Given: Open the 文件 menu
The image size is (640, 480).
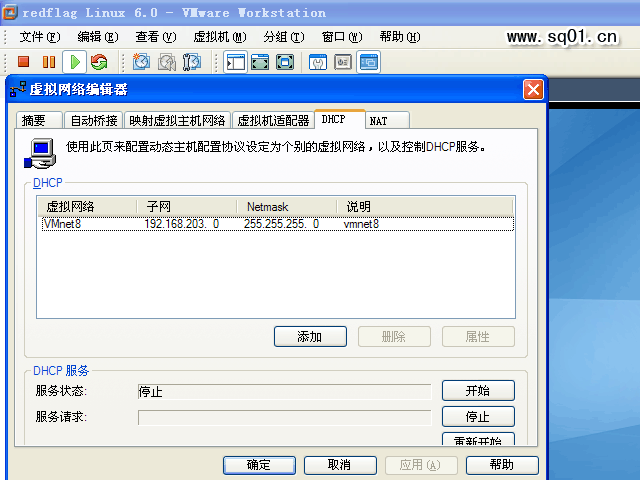Looking at the screenshot, I should [40, 37].
